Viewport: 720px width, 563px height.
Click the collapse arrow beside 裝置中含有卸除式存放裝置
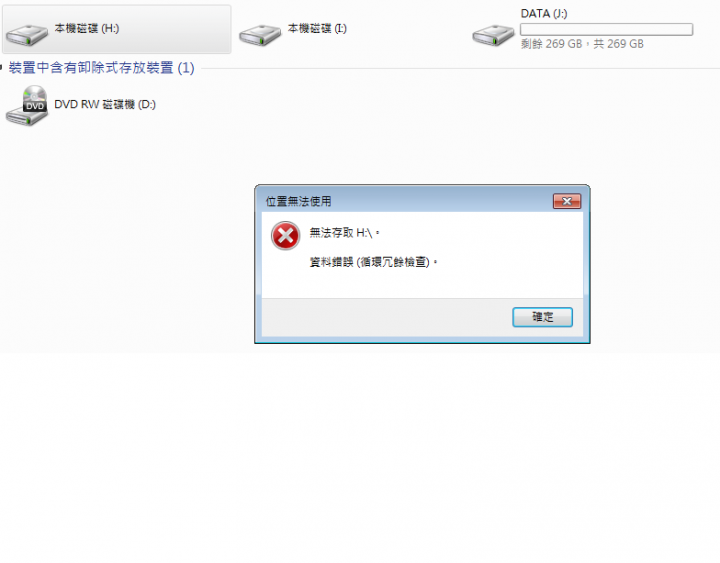pos(1,68)
